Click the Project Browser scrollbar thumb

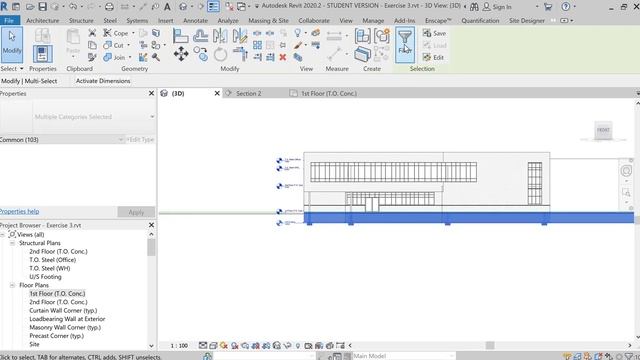click(x=151, y=247)
